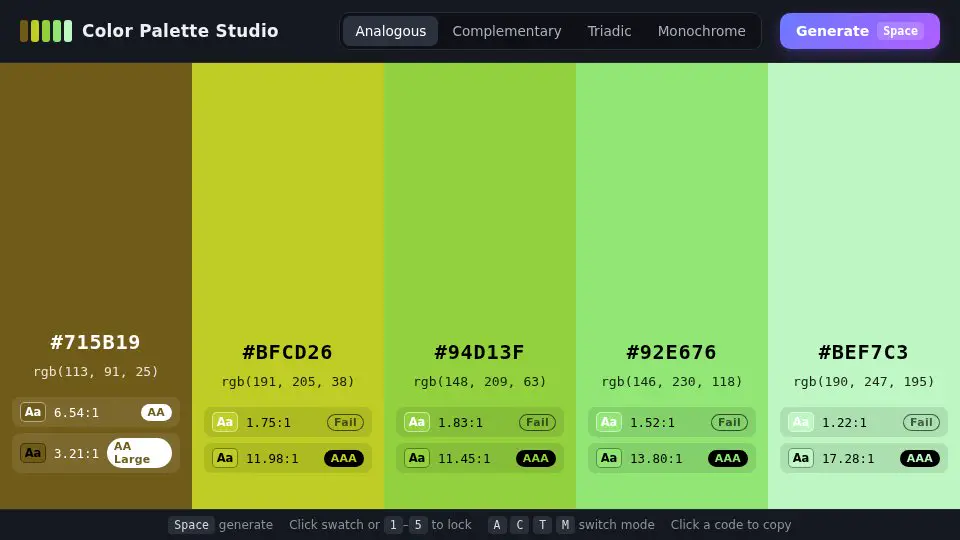Click AAA badge next to 13.80:1
The width and height of the screenshot is (960, 540).
(x=727, y=458)
